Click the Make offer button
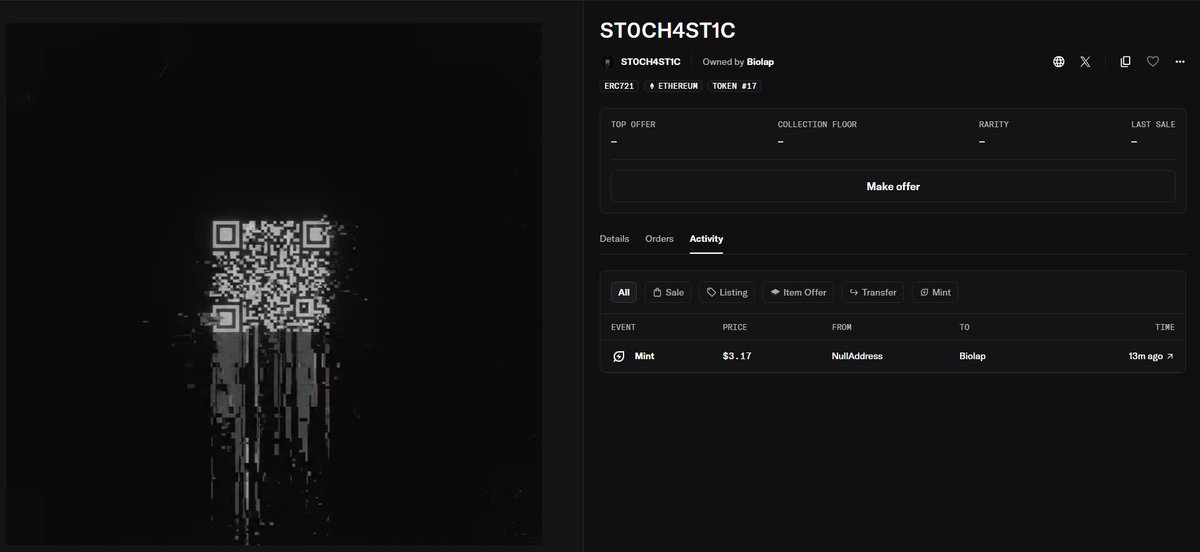 [893, 186]
